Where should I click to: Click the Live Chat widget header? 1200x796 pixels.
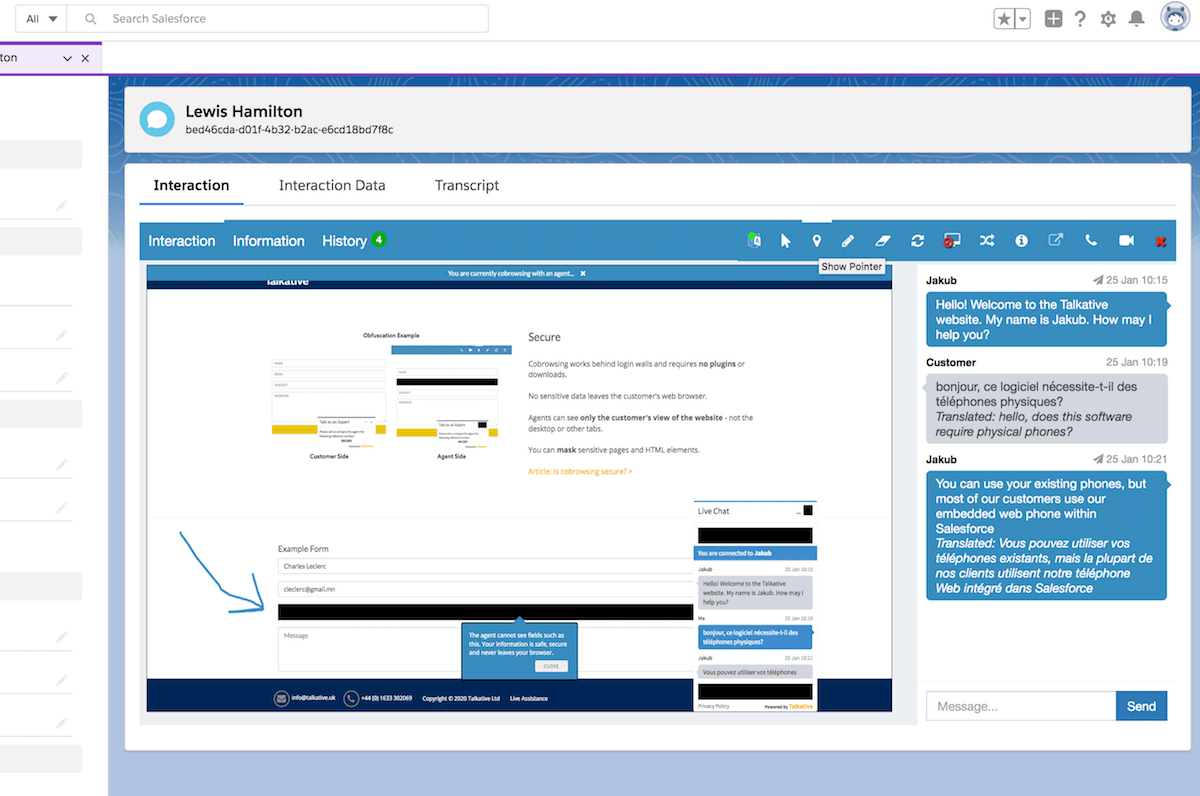click(755, 511)
